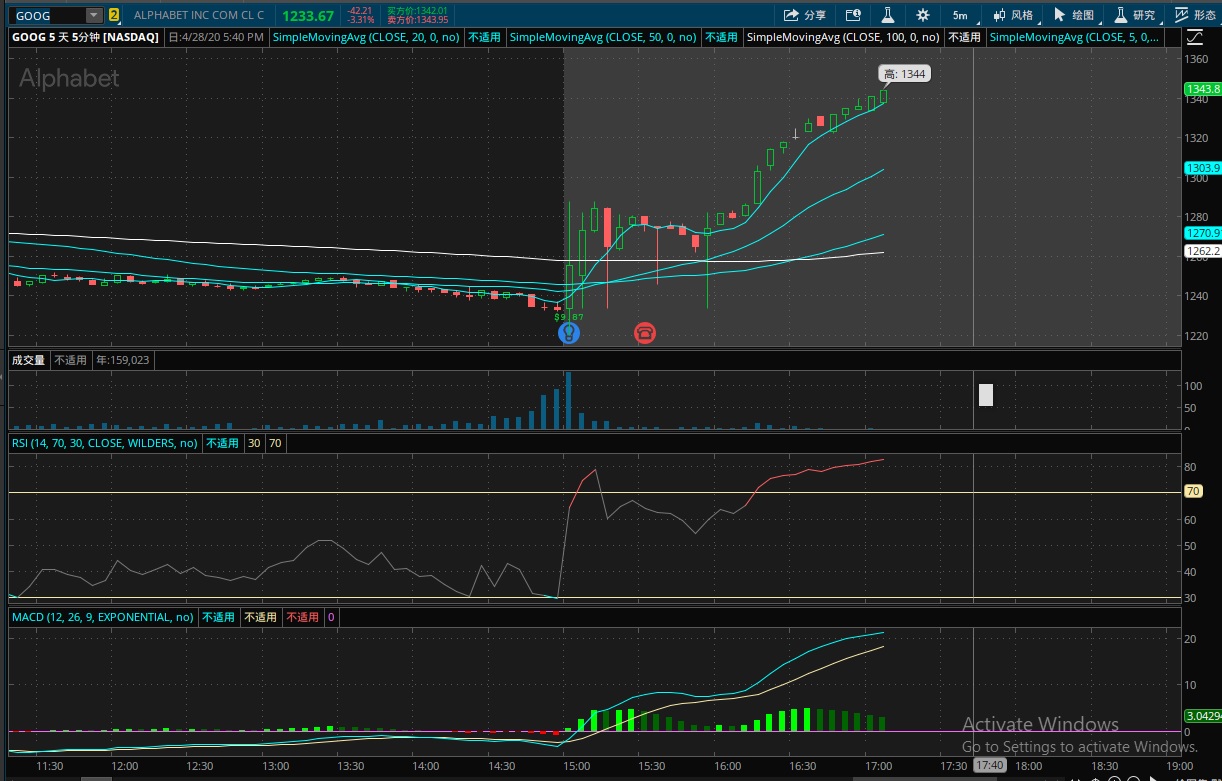Select the SimpleMovingAvg (CLOSE, 100, 0, no) label
The image size is (1222, 781).
(x=844, y=37)
